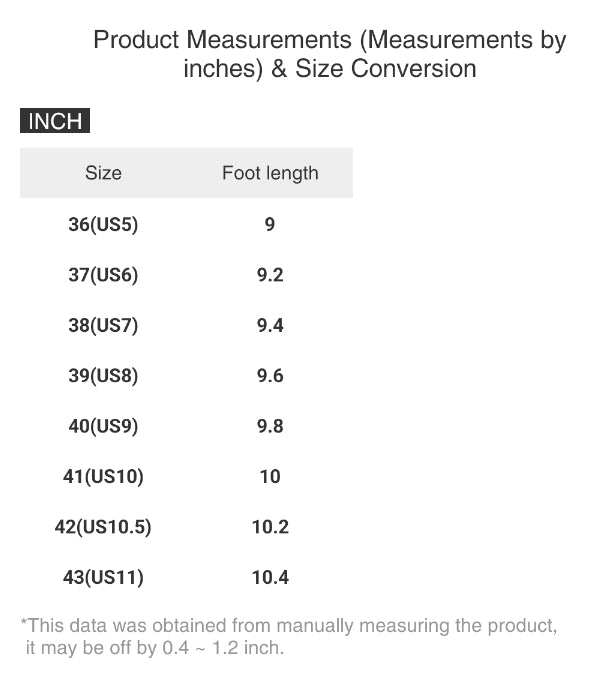Select the 10.4 foot length cell

270,577
